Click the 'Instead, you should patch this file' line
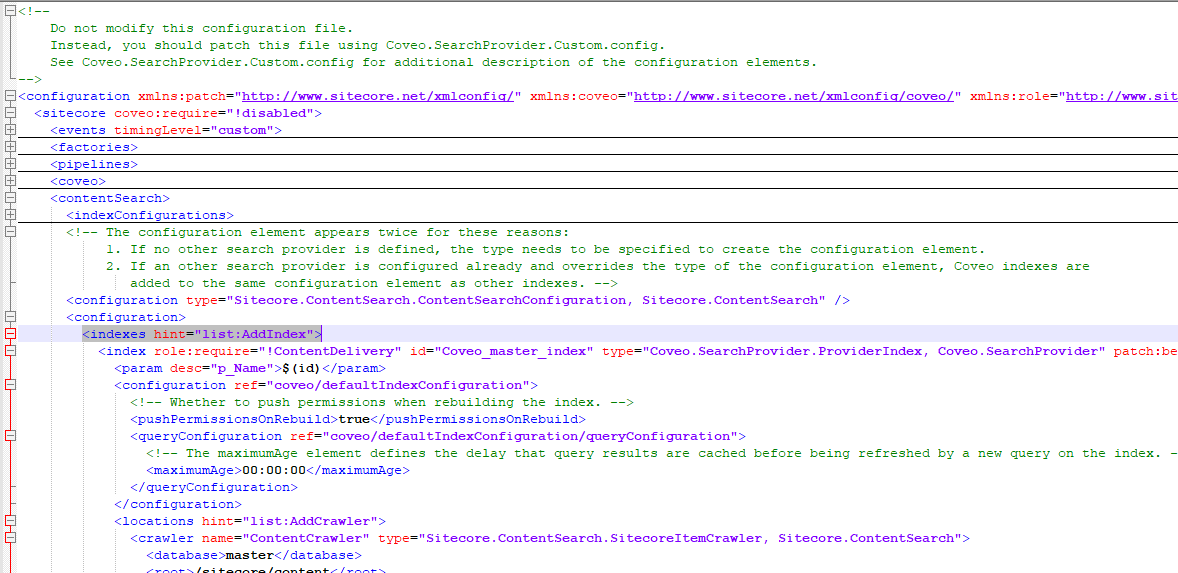The image size is (1178, 573). tap(357, 45)
